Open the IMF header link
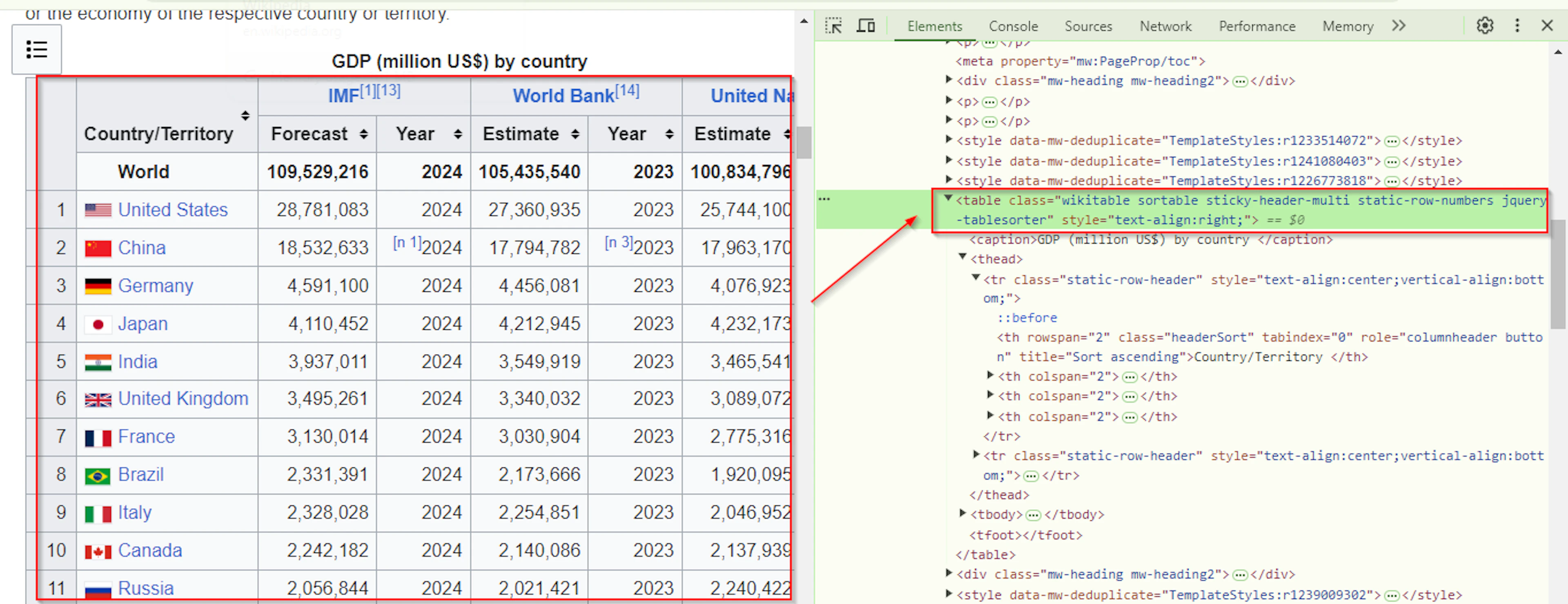 pyautogui.click(x=343, y=96)
